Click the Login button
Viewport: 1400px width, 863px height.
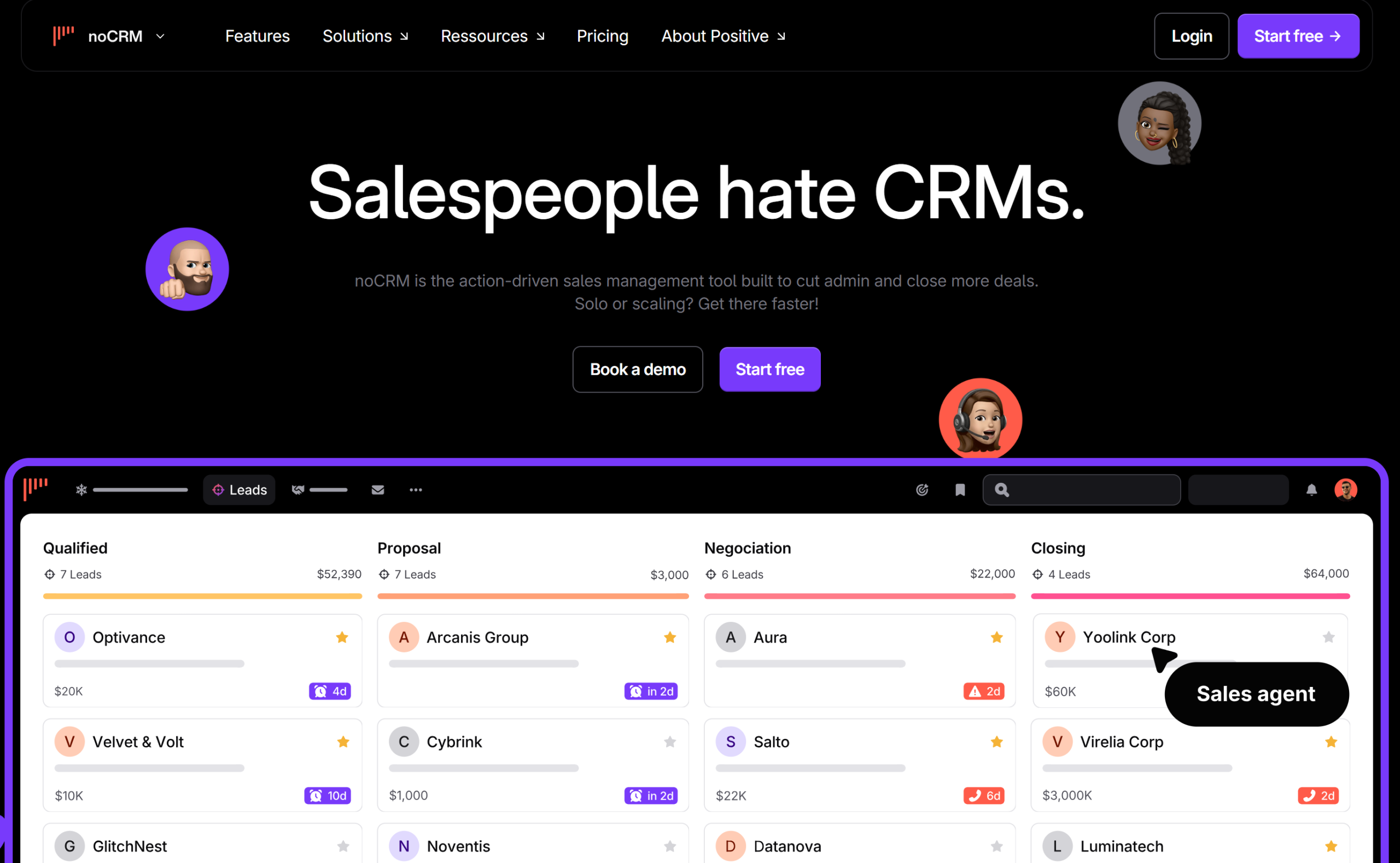1191,36
